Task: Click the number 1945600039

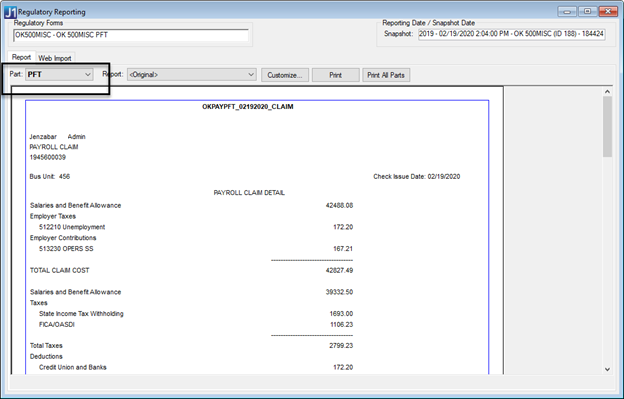Action: (48, 157)
